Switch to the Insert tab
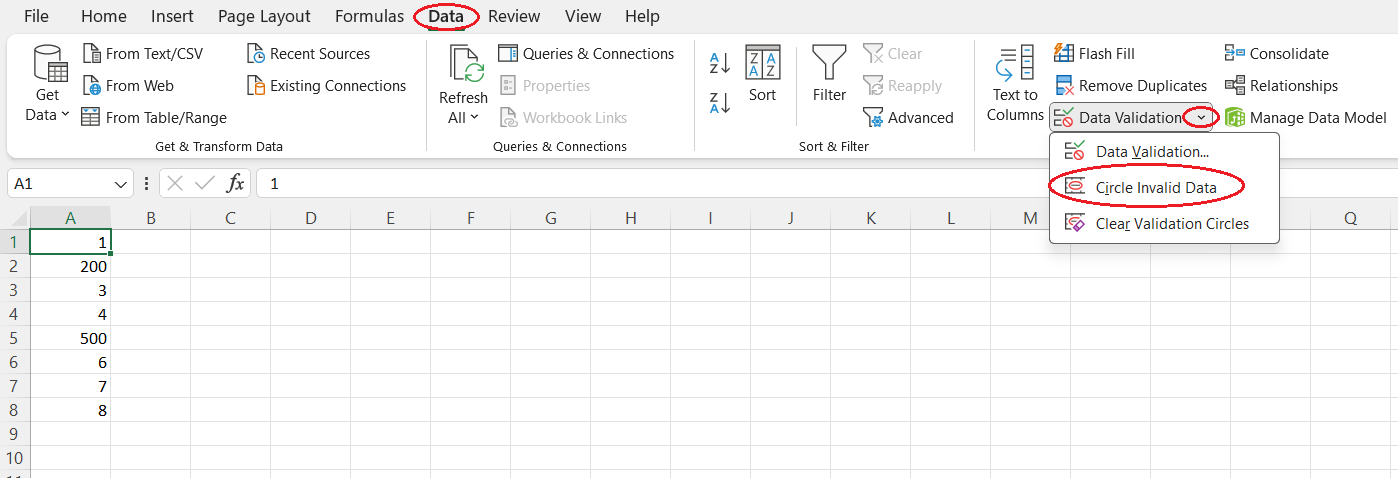 (x=173, y=16)
